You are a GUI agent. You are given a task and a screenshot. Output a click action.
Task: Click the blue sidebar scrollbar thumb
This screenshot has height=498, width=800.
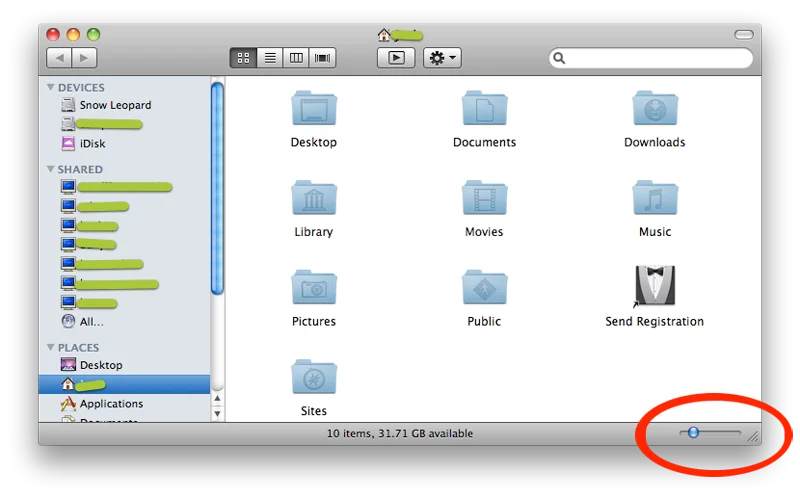pos(217,188)
